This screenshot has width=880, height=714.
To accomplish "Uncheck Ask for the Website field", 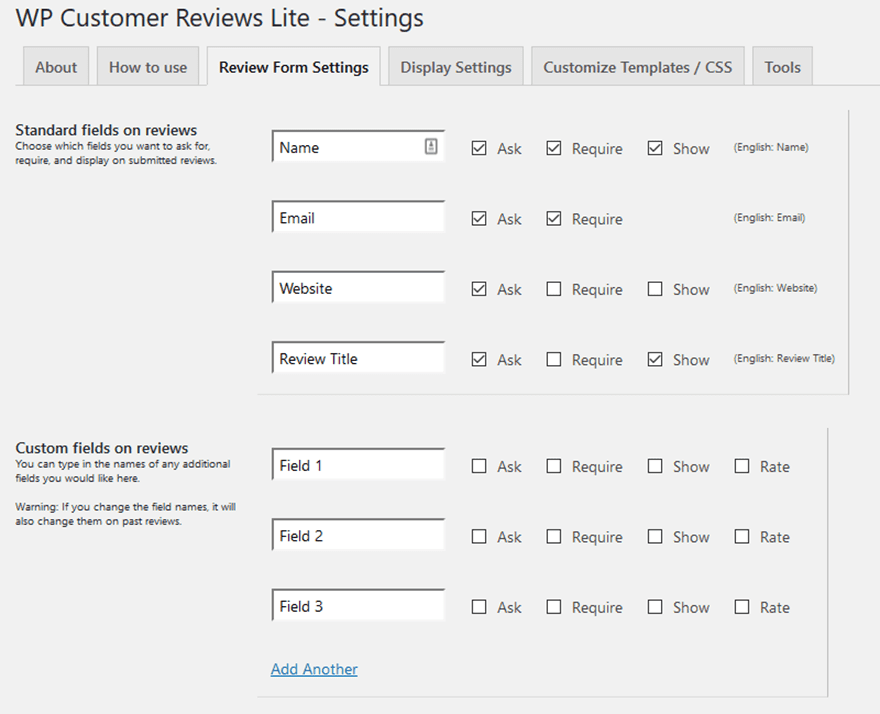I will 479,289.
